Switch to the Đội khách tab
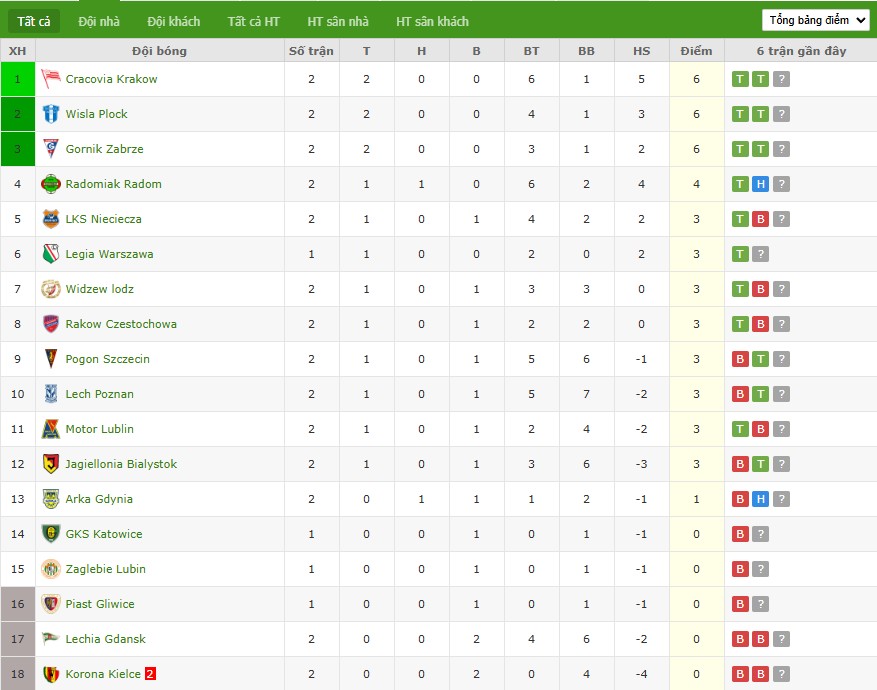 tap(173, 21)
